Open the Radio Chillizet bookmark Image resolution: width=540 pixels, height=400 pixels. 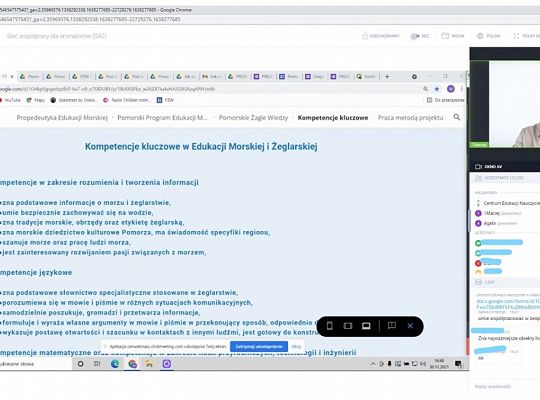pyautogui.click(x=127, y=100)
